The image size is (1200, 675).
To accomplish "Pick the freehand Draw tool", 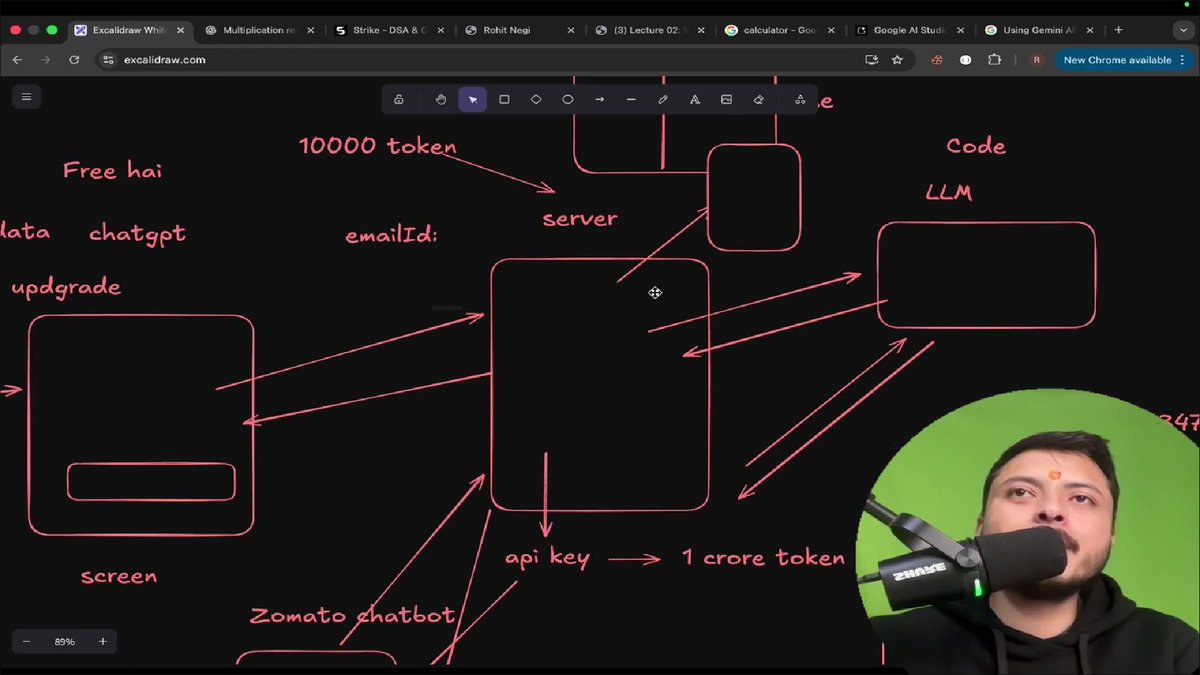I will pos(662,99).
